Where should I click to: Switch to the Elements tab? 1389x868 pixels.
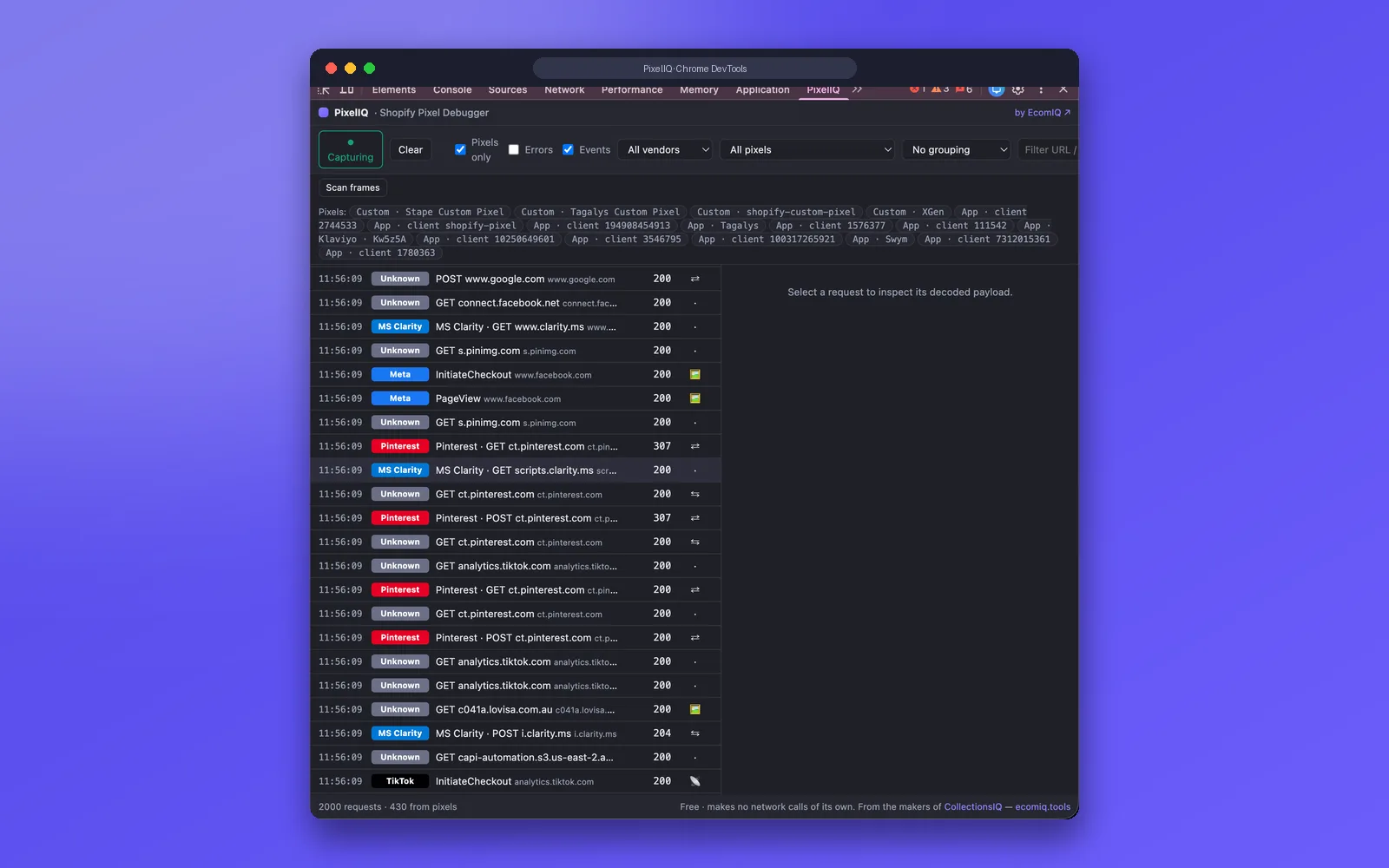pyautogui.click(x=394, y=89)
